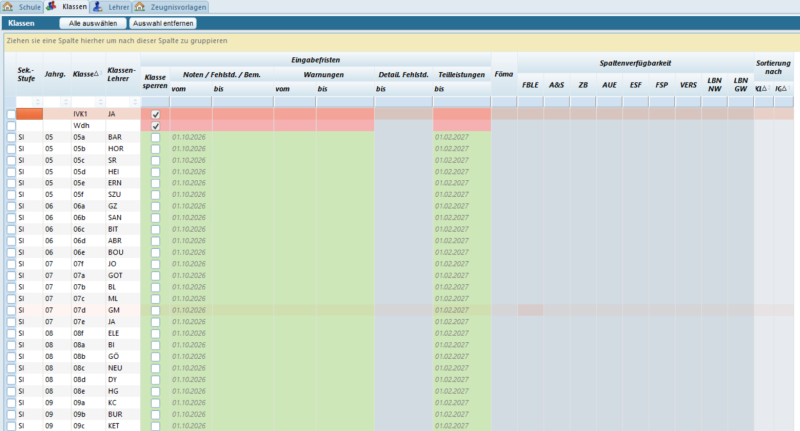
Task: Toggle Klasse sperren for class 08a
Action: [156, 345]
